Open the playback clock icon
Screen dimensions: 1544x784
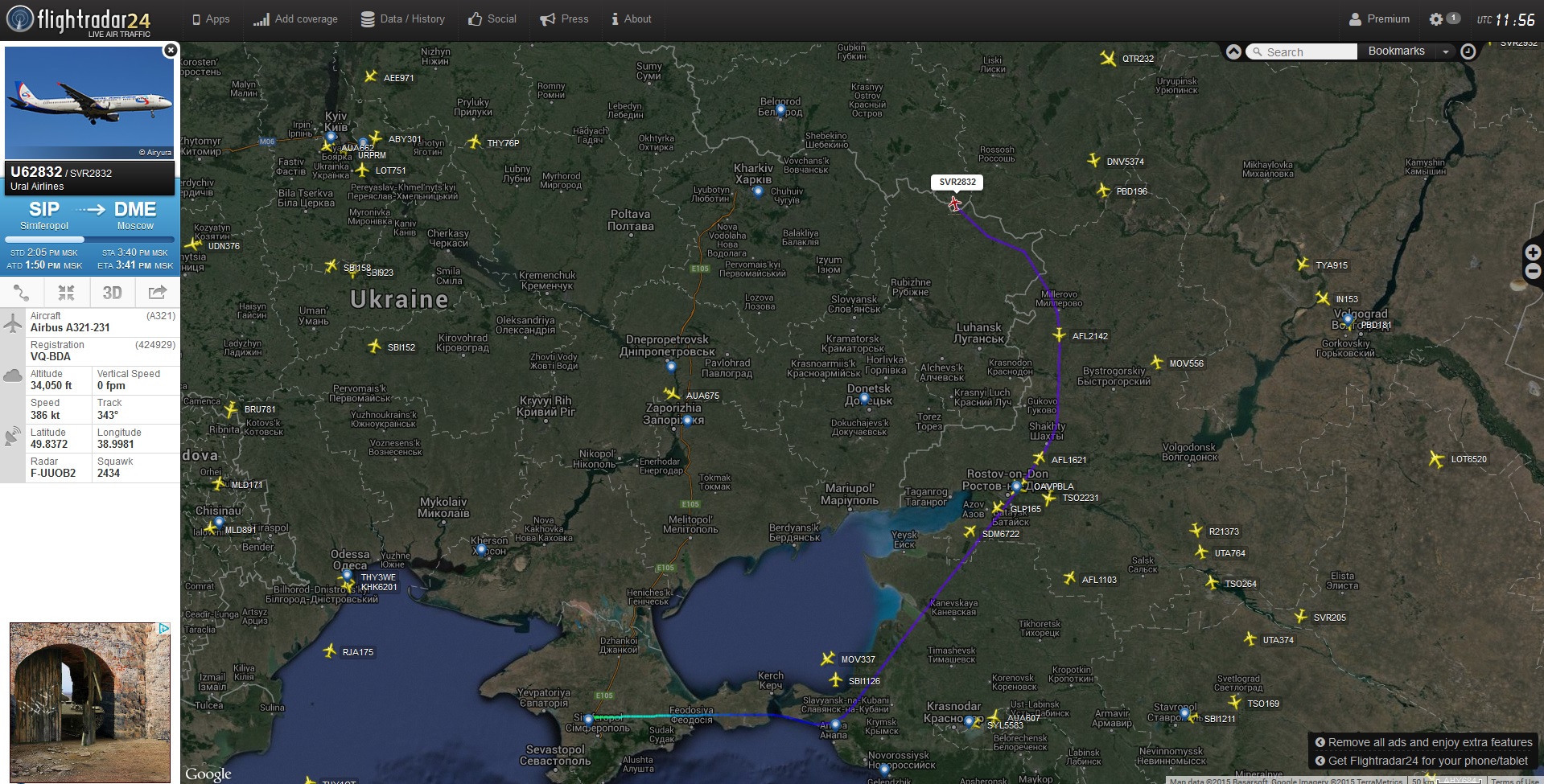pyautogui.click(x=1468, y=51)
